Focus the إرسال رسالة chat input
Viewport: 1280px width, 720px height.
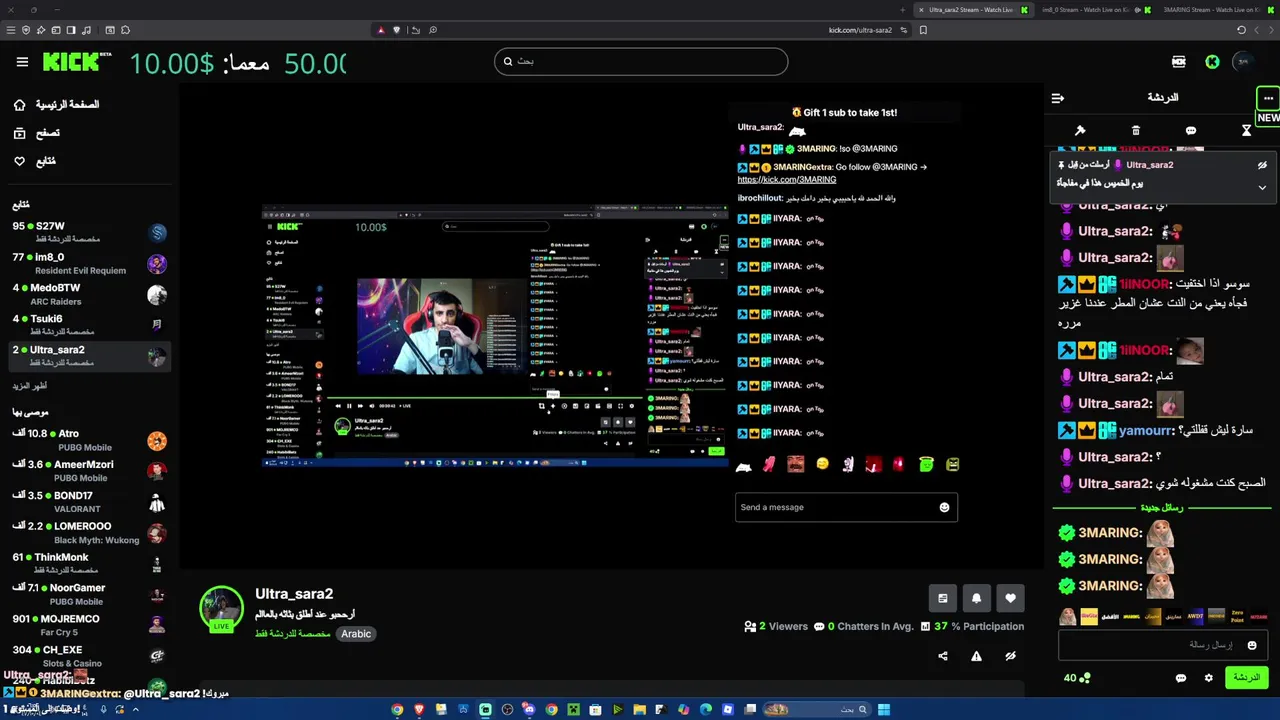[1162, 645]
